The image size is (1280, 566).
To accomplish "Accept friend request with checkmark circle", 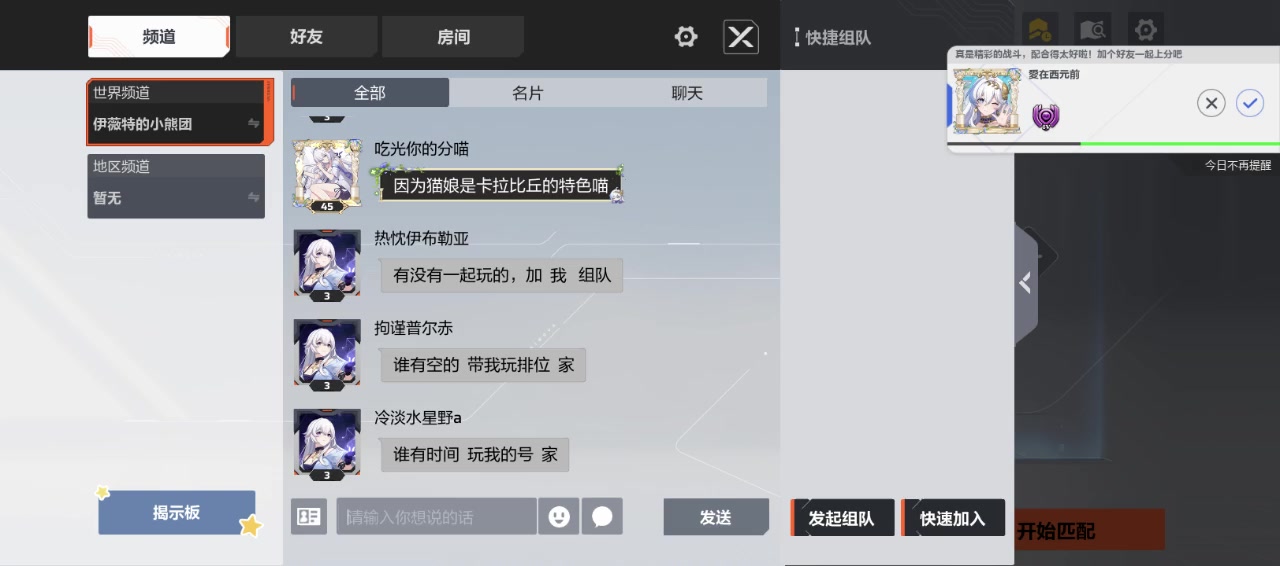I will (x=1250, y=103).
